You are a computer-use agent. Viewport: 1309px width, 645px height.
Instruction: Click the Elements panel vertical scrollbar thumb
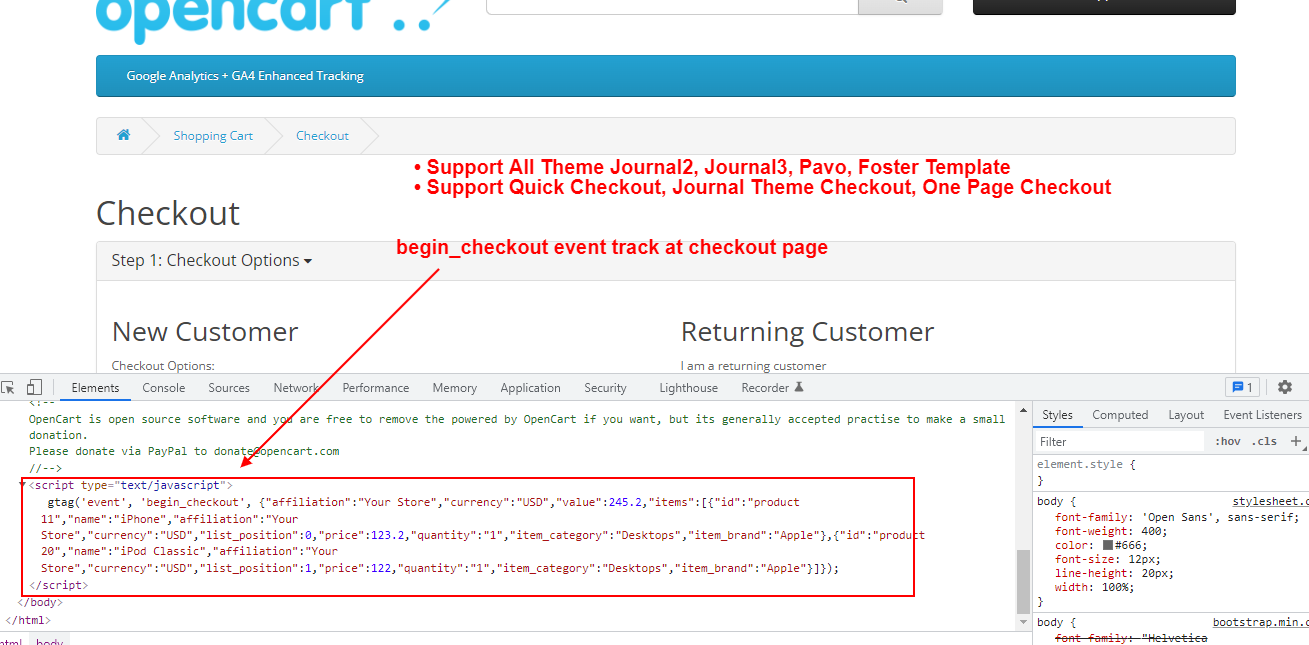pos(1023,580)
